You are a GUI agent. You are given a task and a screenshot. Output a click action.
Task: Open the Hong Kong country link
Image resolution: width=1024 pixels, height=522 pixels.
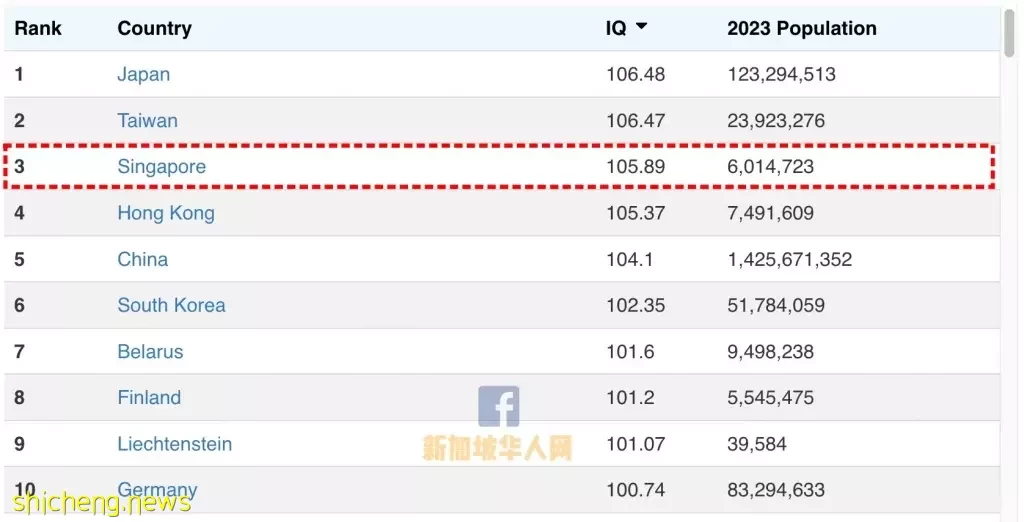coord(166,213)
